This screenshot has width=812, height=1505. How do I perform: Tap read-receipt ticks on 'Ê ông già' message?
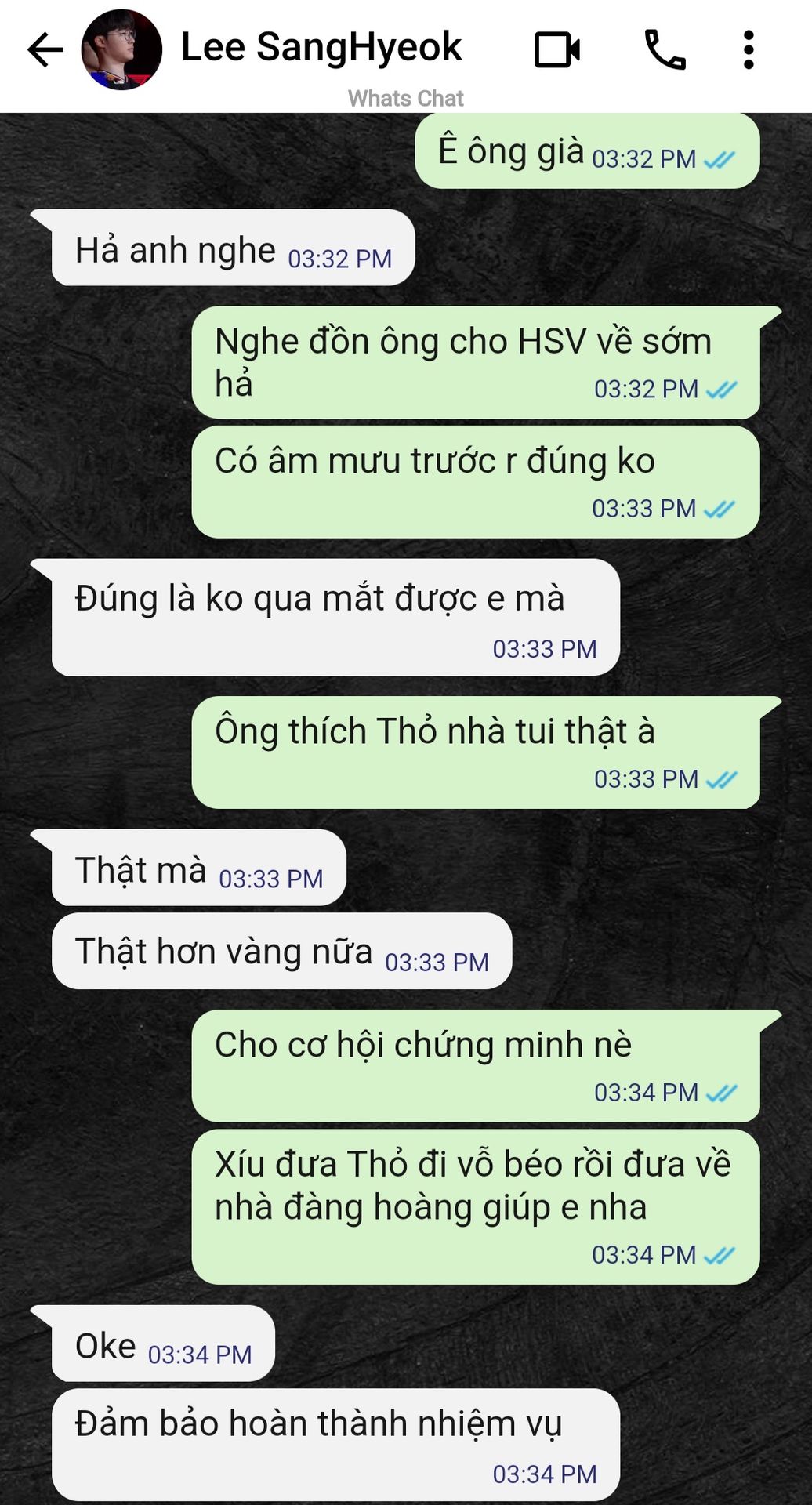719,161
